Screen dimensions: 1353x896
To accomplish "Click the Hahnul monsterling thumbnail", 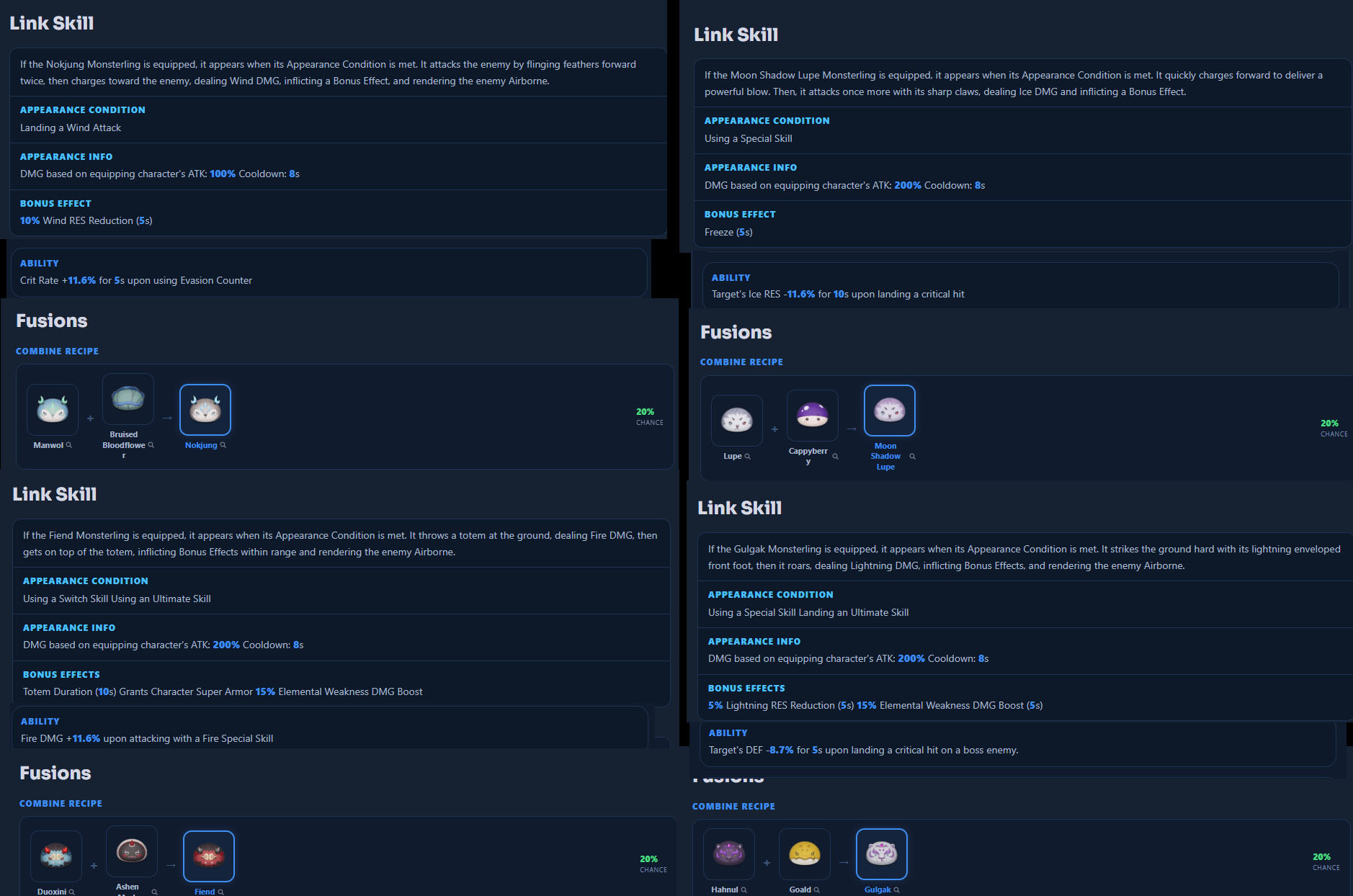I will pyautogui.click(x=729, y=854).
